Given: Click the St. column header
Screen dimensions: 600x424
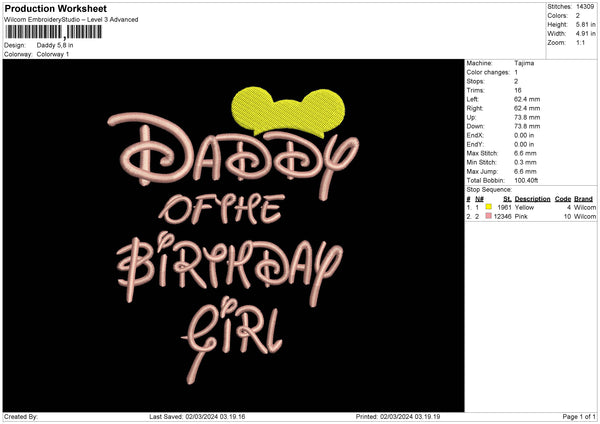Looking at the screenshot, I should [507, 199].
